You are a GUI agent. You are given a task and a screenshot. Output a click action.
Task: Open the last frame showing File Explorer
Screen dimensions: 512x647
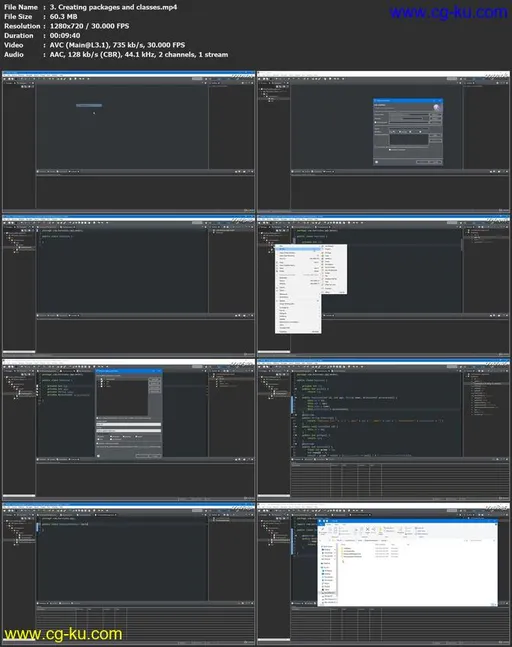(x=383, y=574)
